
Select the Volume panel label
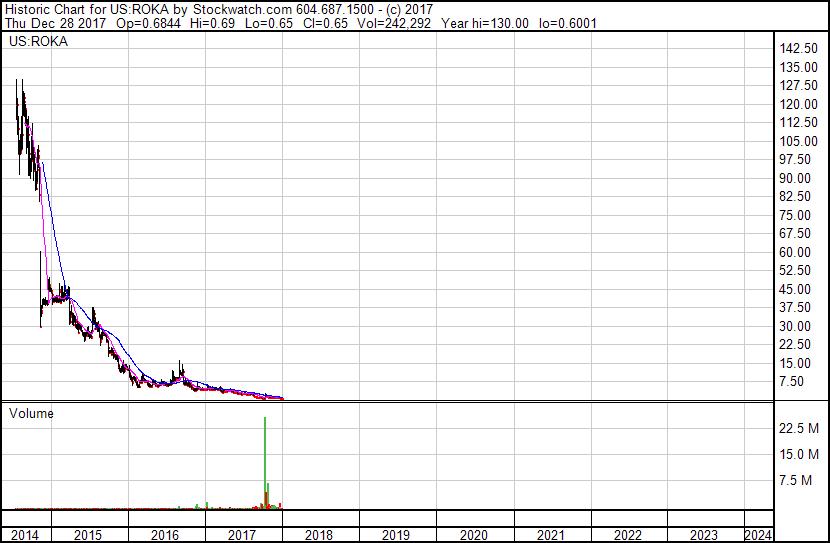pos(31,413)
